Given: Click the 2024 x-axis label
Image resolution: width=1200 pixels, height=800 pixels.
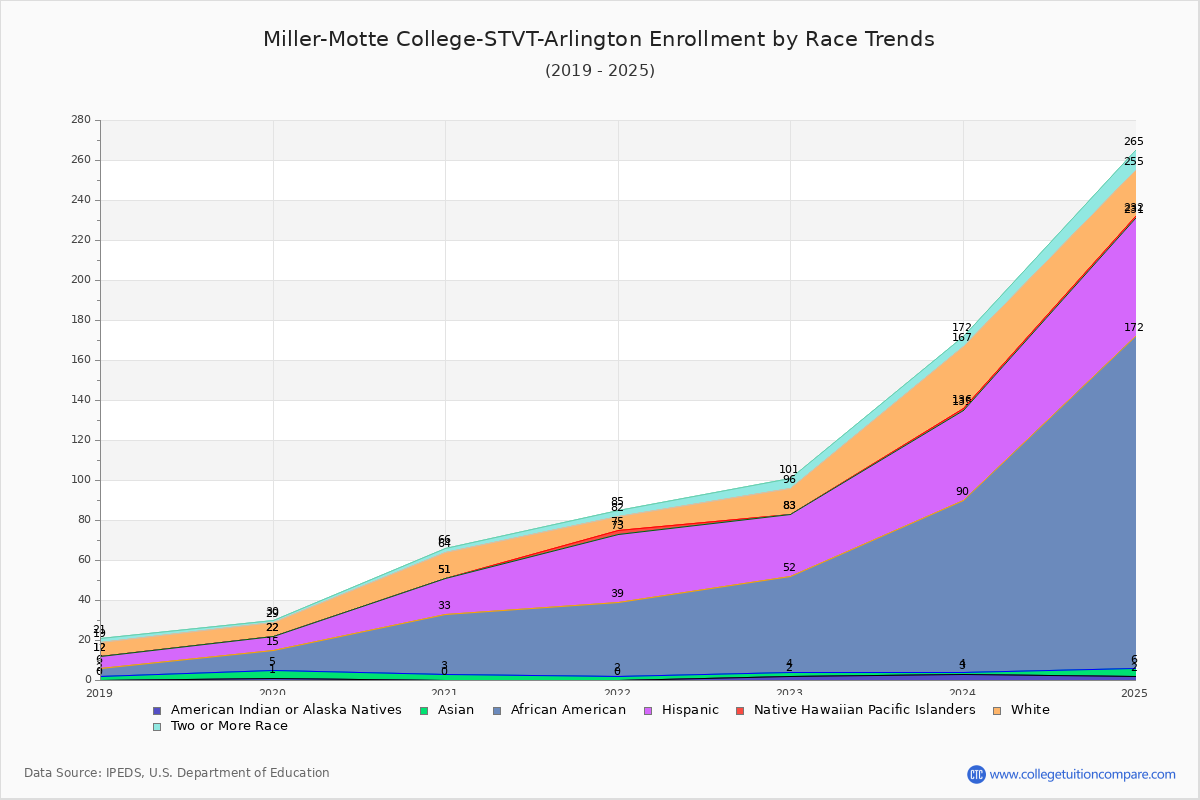Looking at the screenshot, I should pyautogui.click(x=963, y=692).
